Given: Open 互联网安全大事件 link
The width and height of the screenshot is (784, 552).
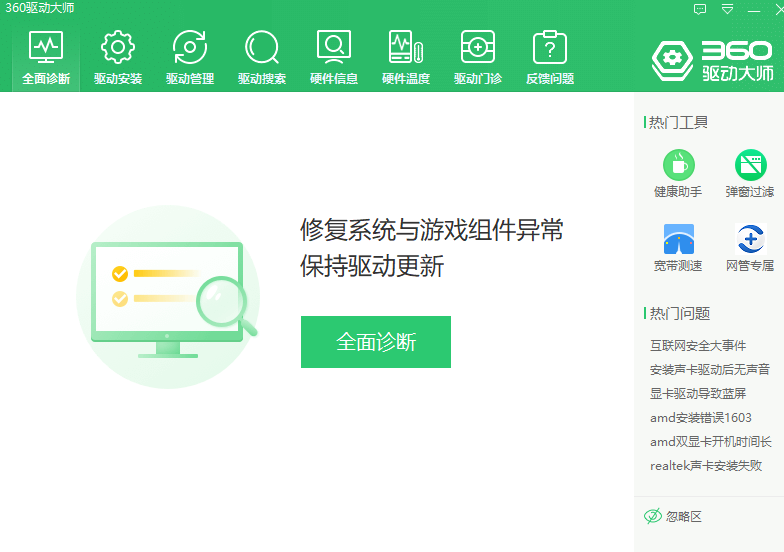Looking at the screenshot, I should [698, 346].
